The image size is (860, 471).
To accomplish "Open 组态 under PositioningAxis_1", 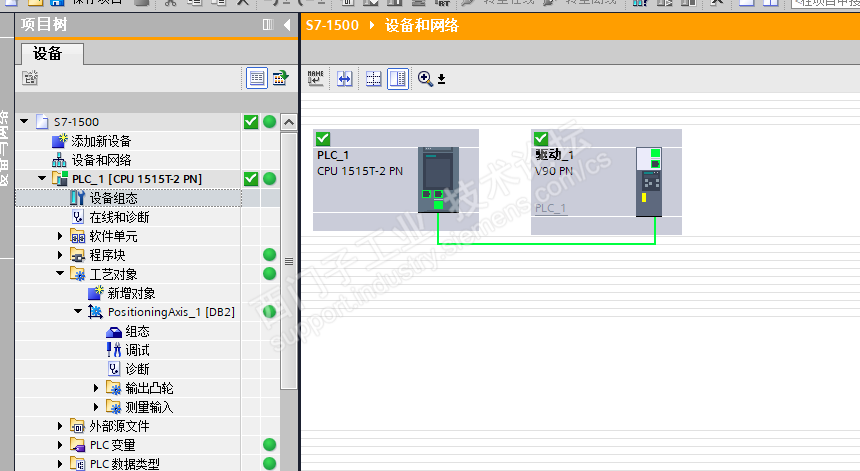I will coord(138,331).
